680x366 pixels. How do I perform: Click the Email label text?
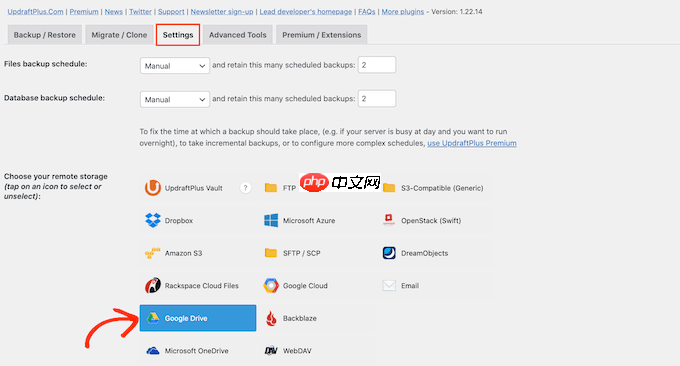(410, 286)
